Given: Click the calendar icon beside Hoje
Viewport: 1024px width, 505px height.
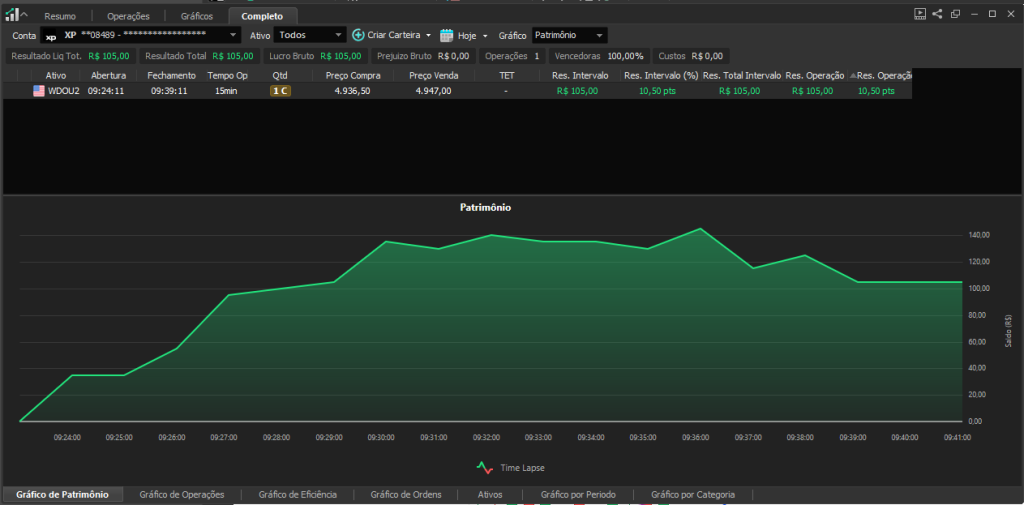Looking at the screenshot, I should (446, 35).
